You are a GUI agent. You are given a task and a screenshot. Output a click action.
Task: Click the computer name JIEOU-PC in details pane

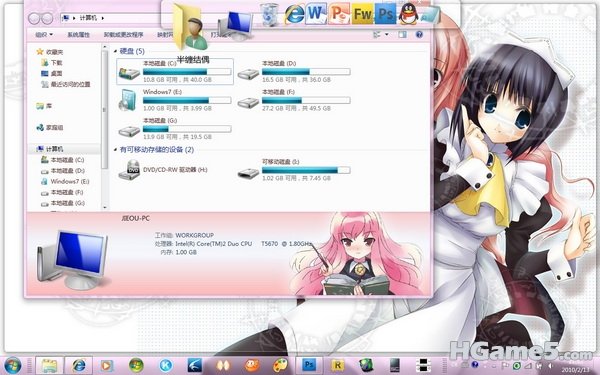pyautogui.click(x=135, y=218)
